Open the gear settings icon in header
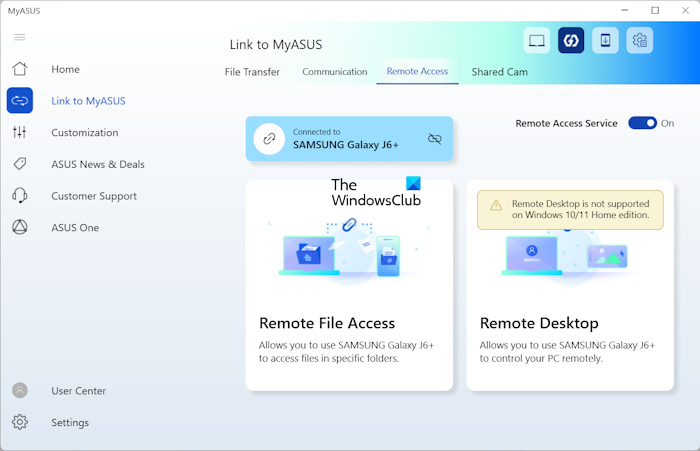 (639, 41)
